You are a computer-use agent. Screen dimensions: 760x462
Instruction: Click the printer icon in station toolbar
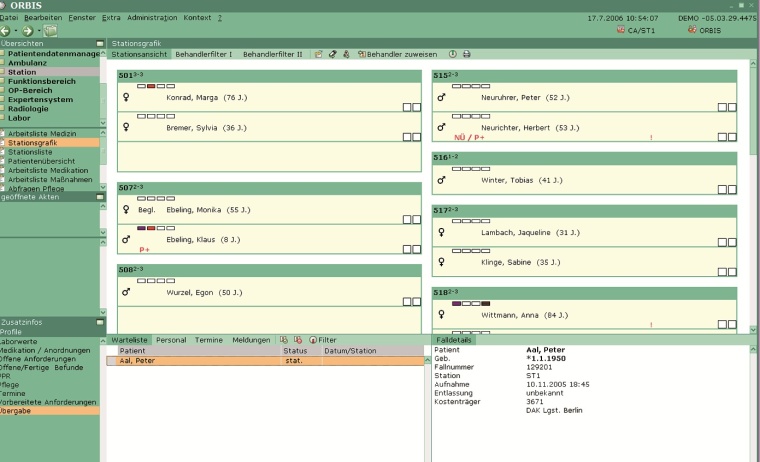(466, 53)
